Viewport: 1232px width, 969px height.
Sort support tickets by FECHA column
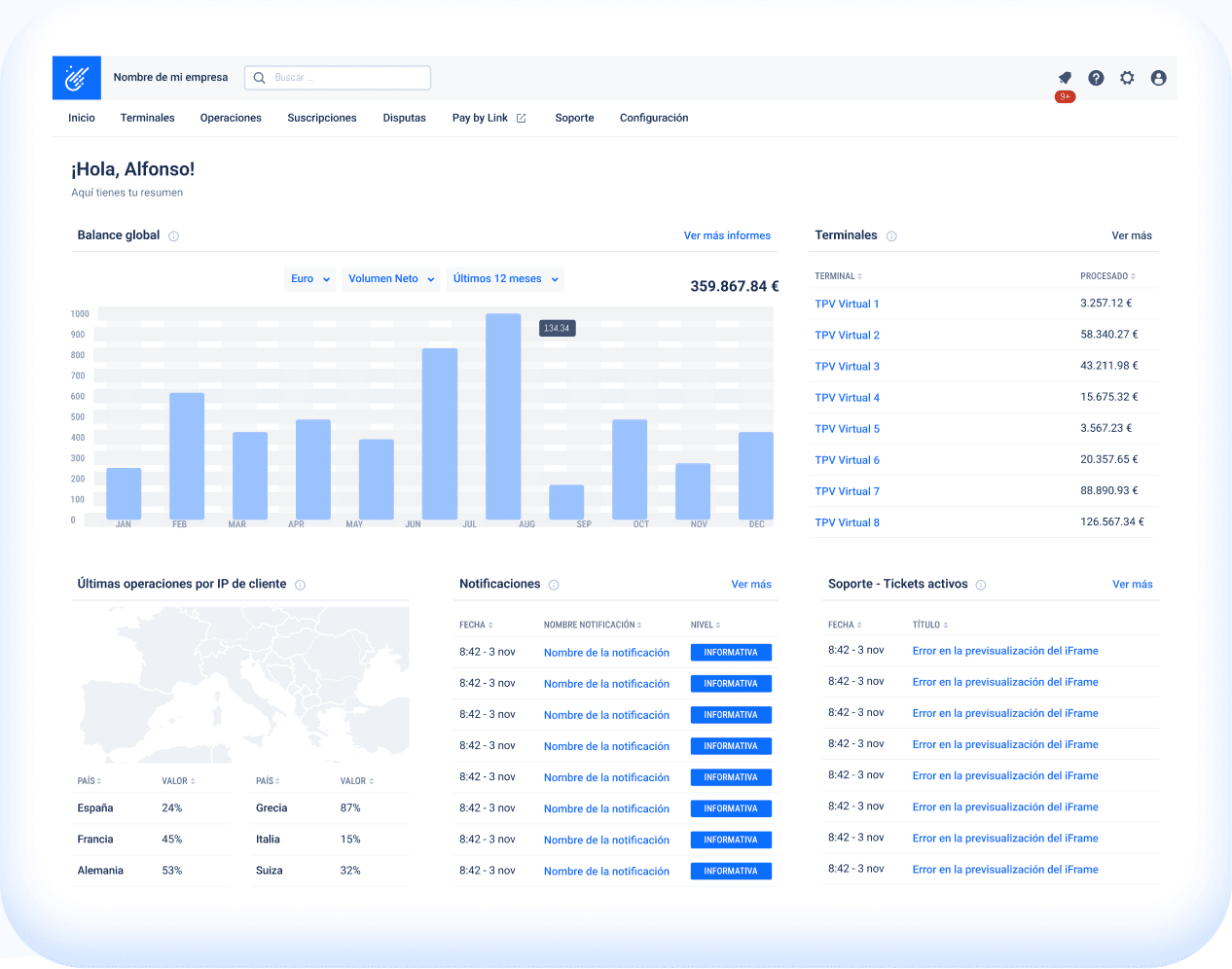point(845,625)
